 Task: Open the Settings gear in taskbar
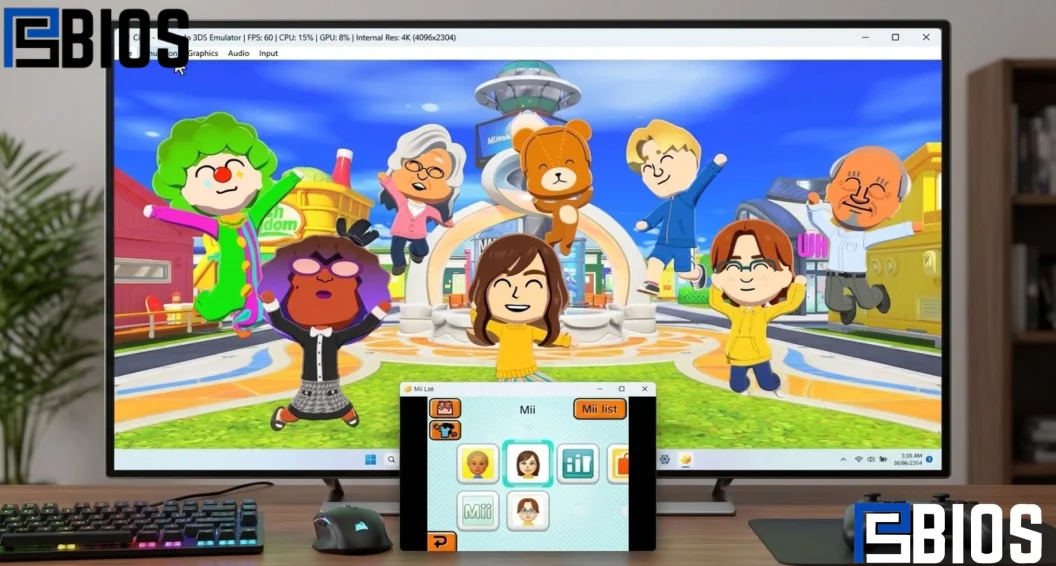(665, 459)
